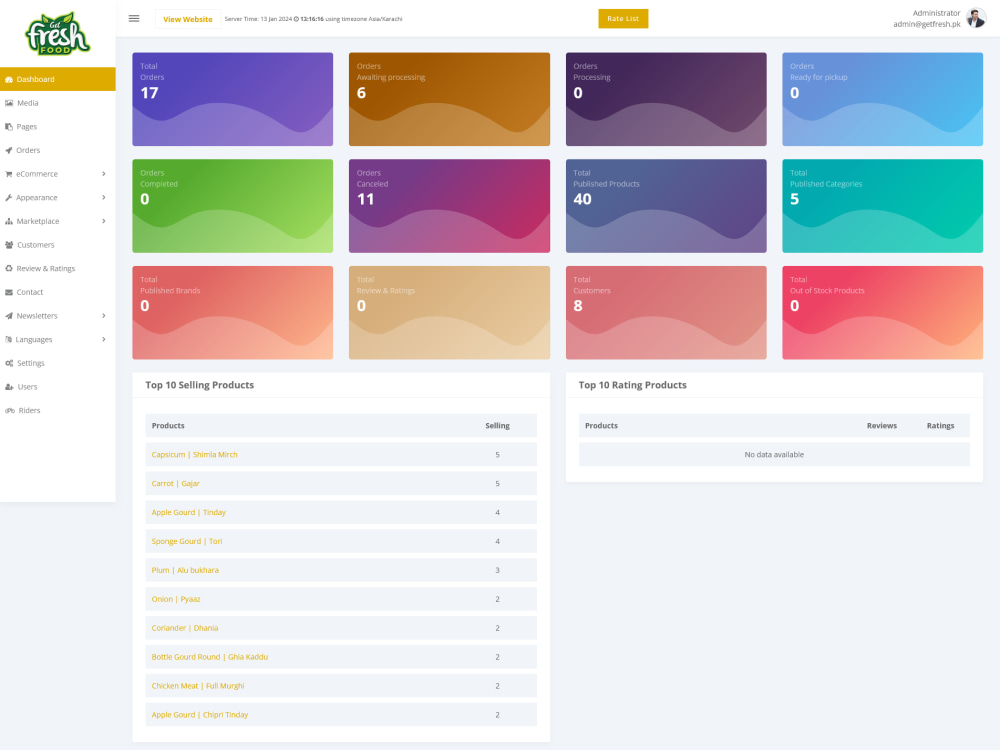
Task: Open Apple Gourd | Chipri Tinday link
Action: (200, 715)
